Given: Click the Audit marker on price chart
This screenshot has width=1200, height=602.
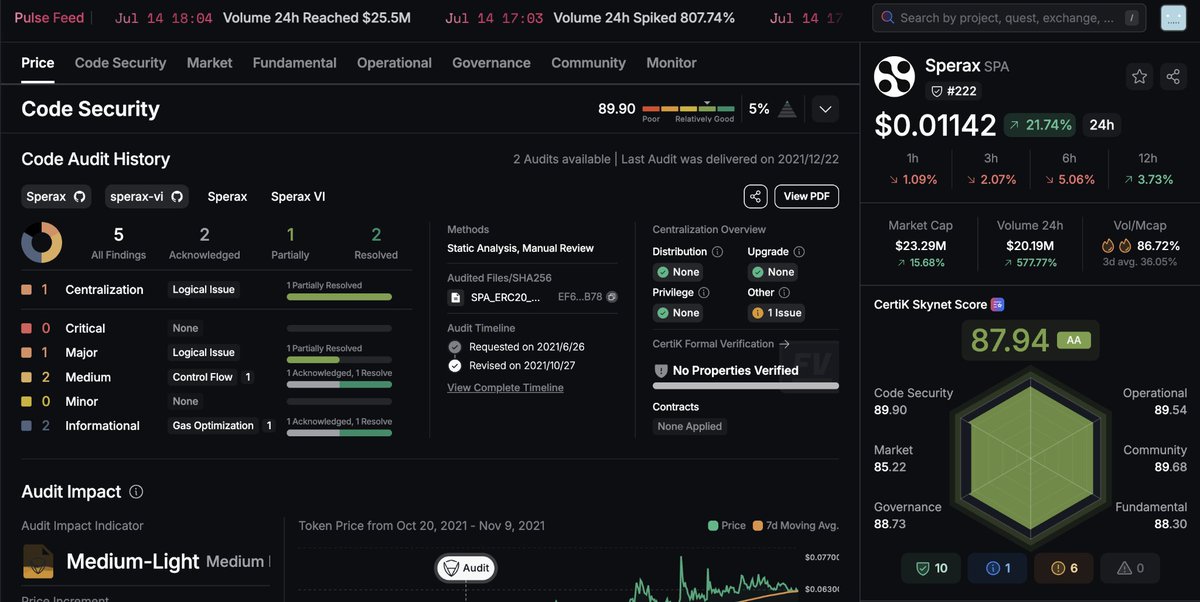Looking at the screenshot, I should tap(466, 568).
